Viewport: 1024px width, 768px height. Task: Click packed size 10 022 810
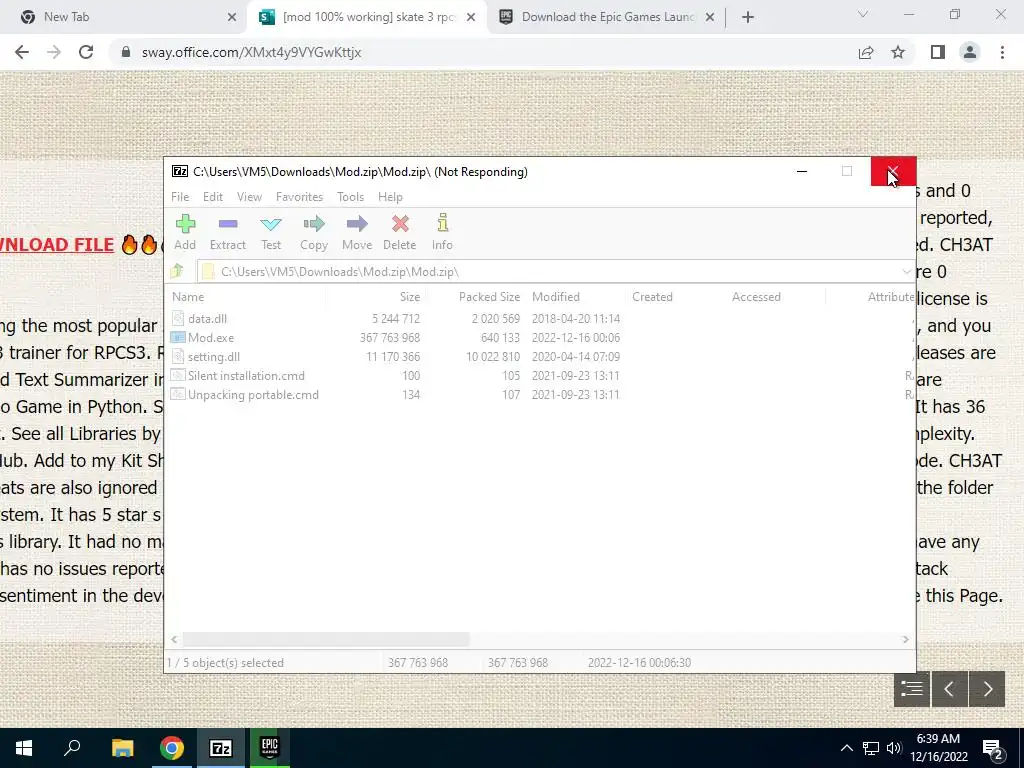pos(493,357)
